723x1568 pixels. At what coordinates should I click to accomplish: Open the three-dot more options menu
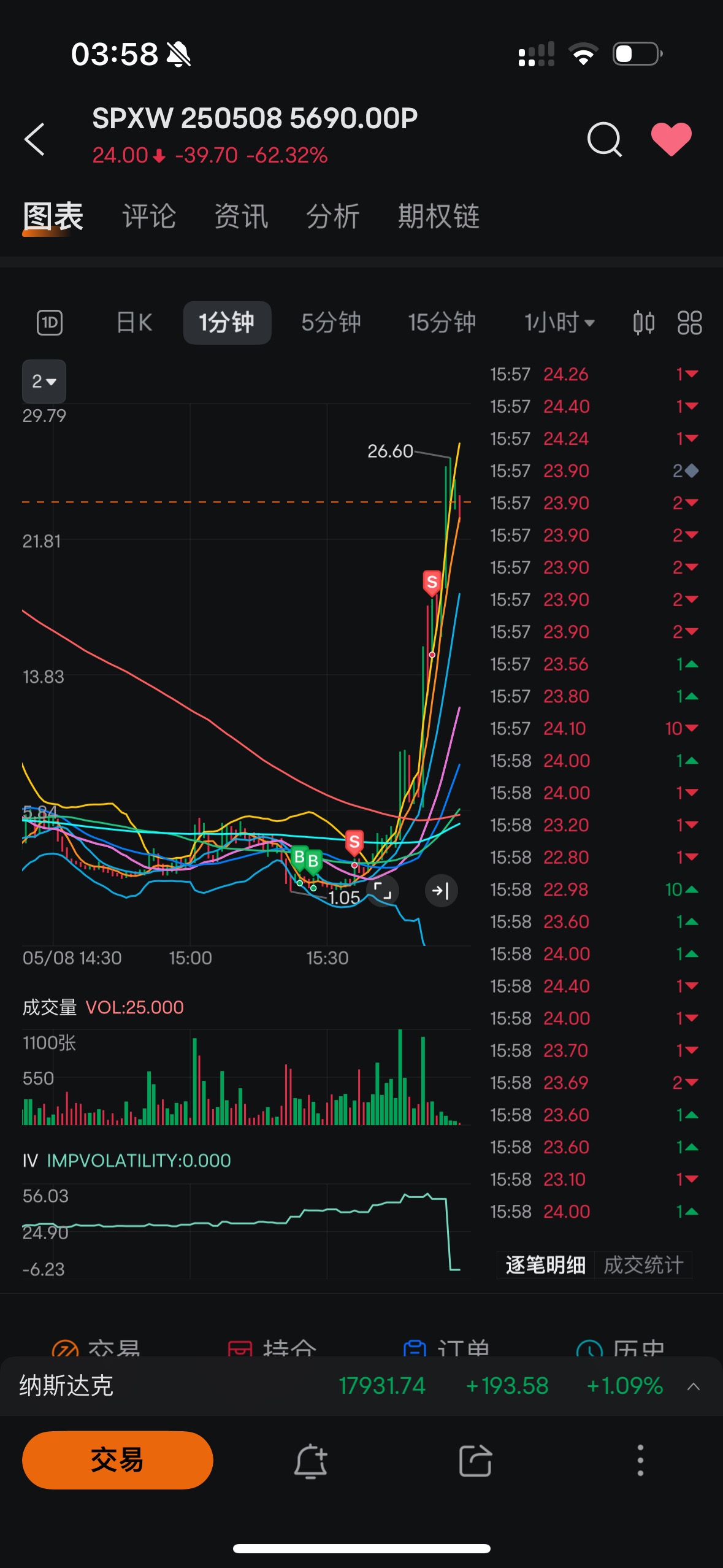point(640,1461)
